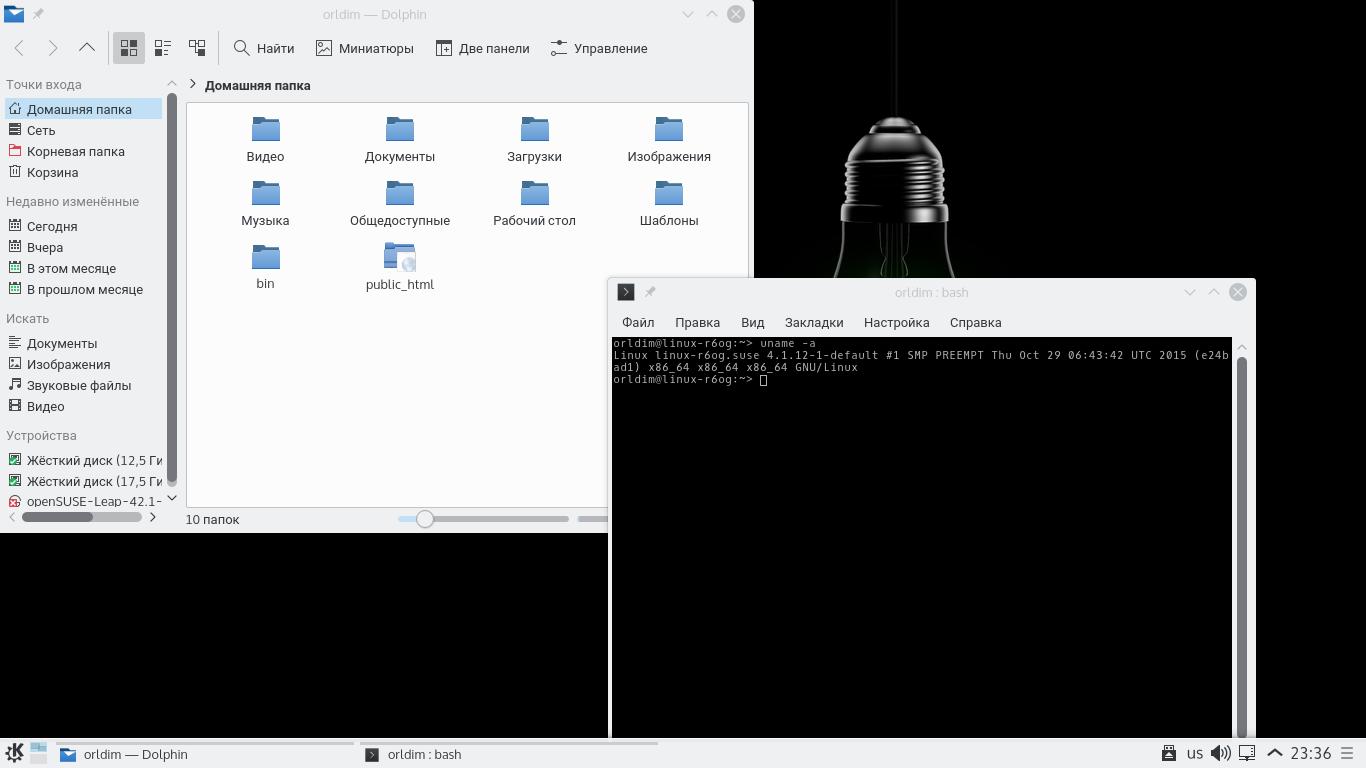Go back in Dolphin navigation history
Screen dimensions: 1366x768
[20, 48]
